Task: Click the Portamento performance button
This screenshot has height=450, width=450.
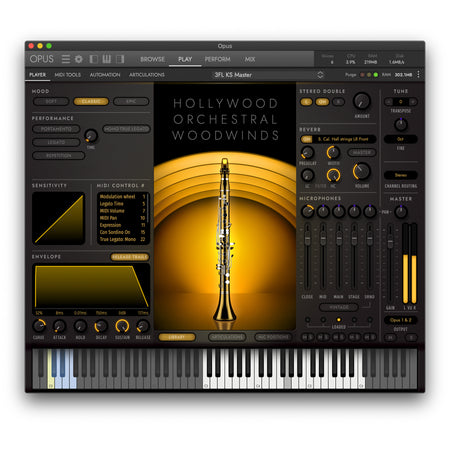Action: 56,129
